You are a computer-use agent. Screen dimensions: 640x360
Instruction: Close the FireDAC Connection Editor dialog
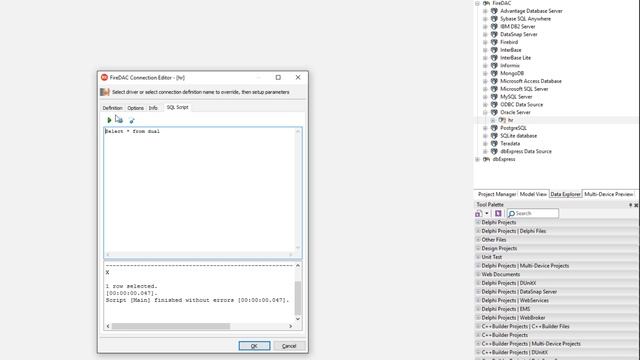click(298, 77)
